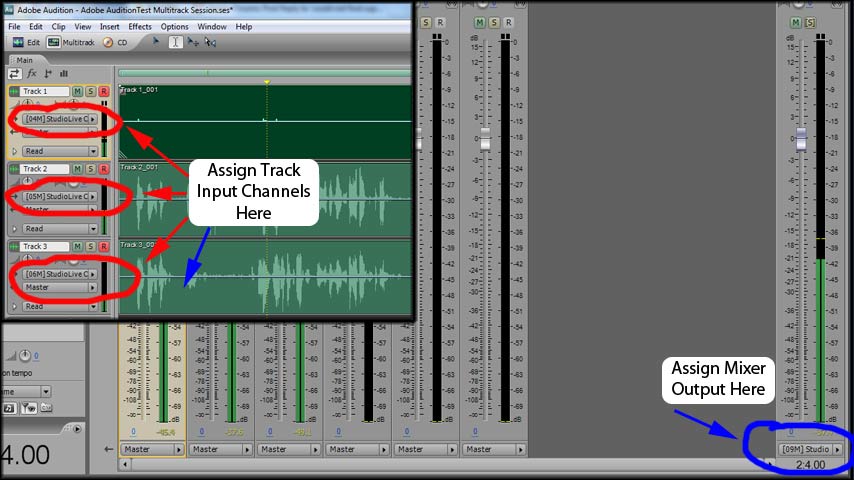Solo Track 1
This screenshot has height=480, width=854.
pos(90,91)
